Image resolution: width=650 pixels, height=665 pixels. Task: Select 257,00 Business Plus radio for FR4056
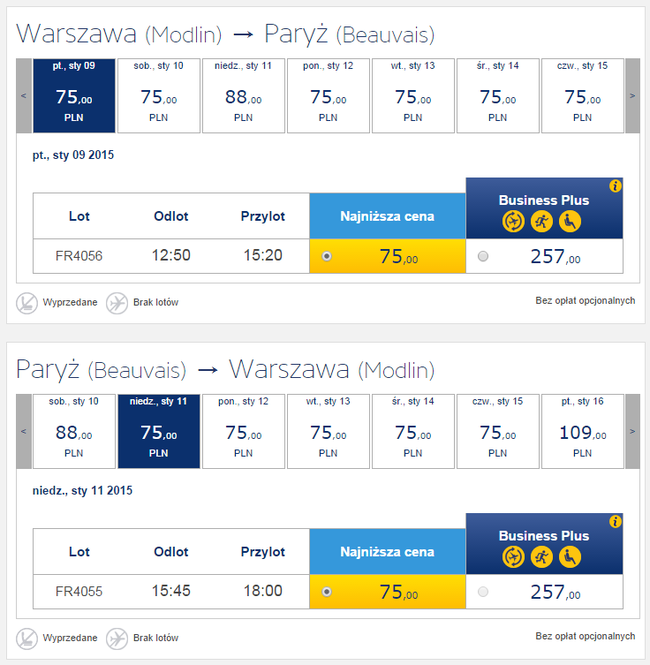pyautogui.click(x=483, y=257)
